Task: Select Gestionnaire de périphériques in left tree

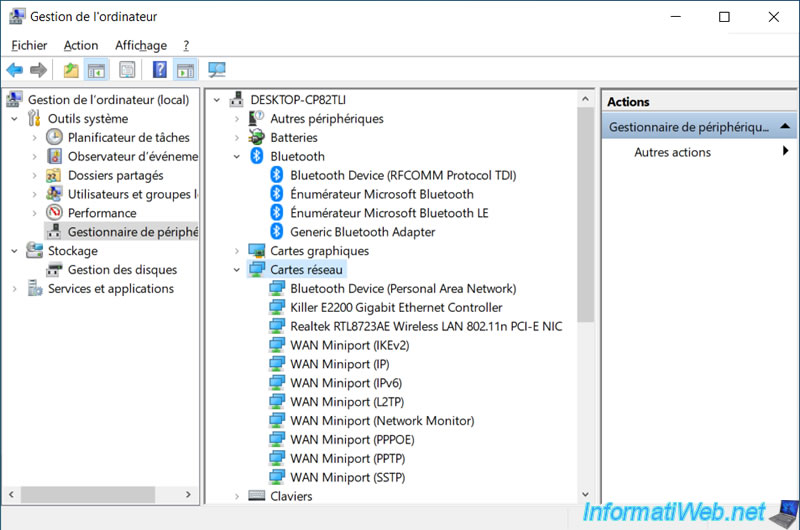Action: coord(132,232)
